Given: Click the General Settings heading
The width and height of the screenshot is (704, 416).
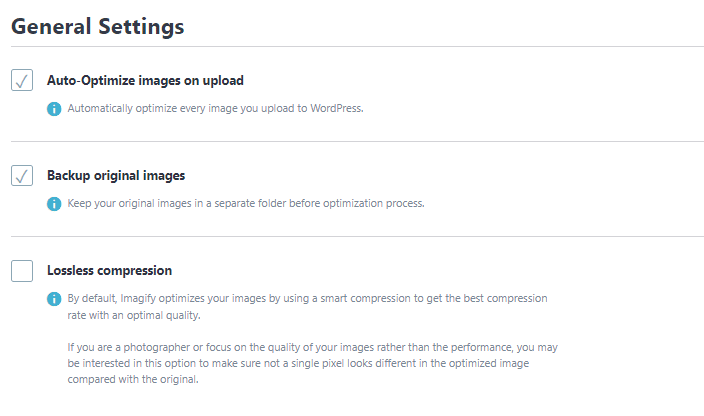Looking at the screenshot, I should tap(97, 27).
